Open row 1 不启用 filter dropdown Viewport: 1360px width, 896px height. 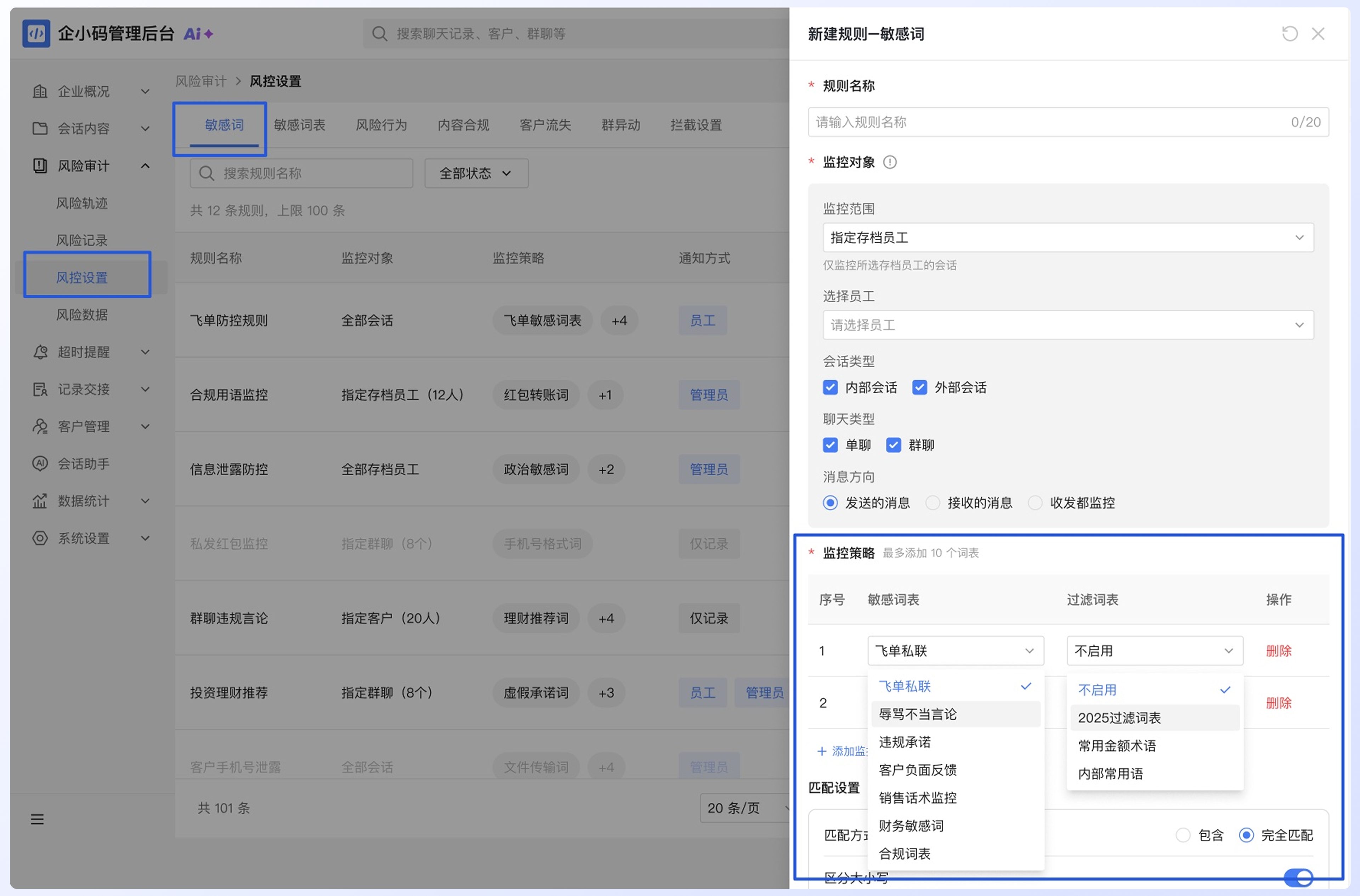[x=1154, y=651]
